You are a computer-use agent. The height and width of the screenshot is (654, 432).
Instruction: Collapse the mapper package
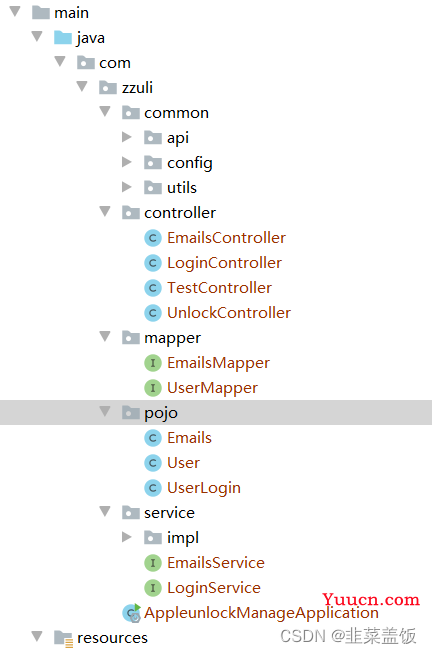(105, 336)
